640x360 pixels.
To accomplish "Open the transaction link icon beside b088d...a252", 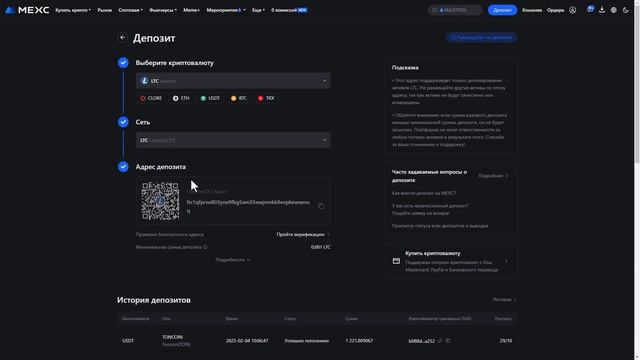I will [440, 340].
